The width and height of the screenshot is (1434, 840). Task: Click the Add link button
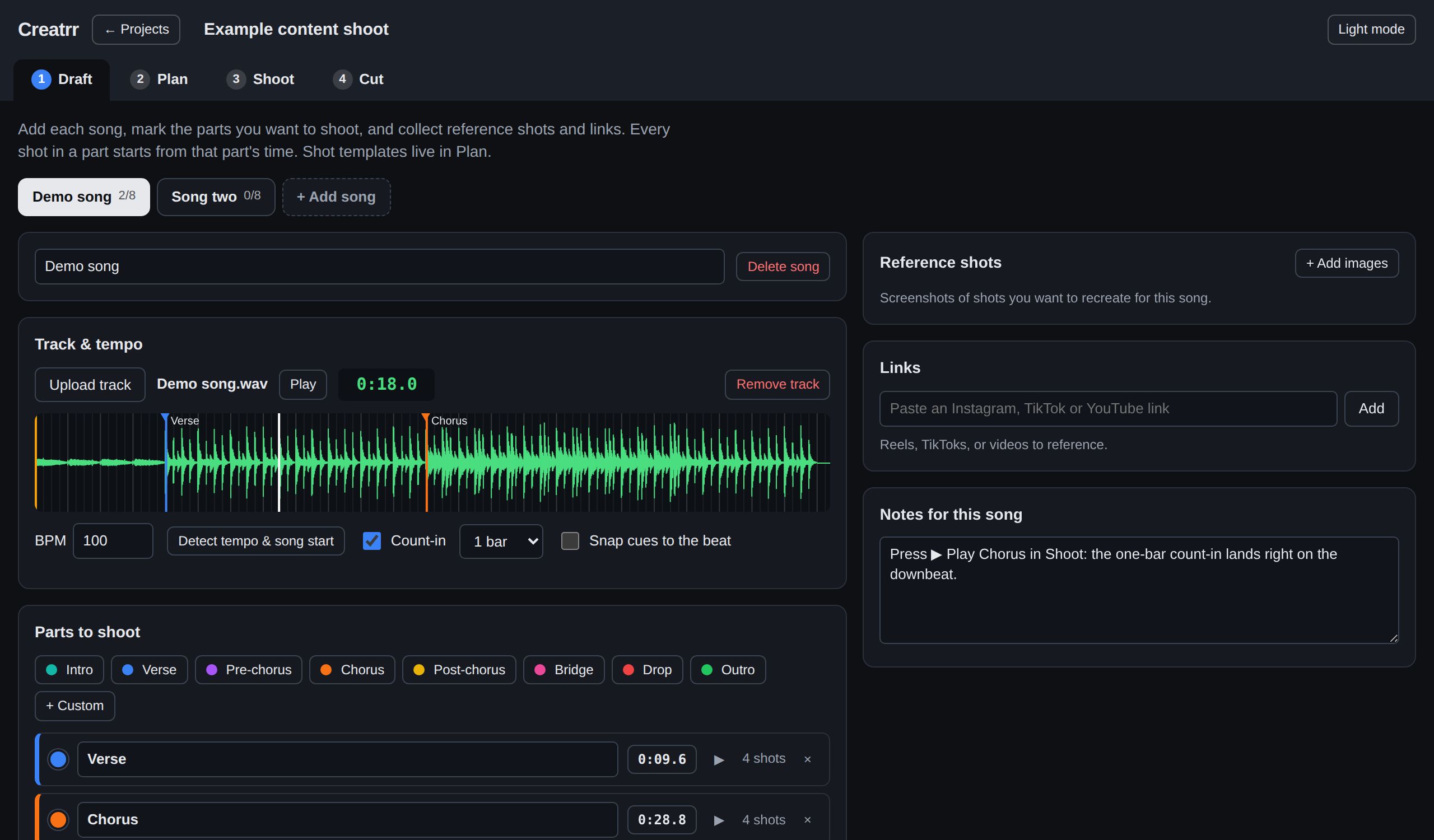click(x=1371, y=409)
